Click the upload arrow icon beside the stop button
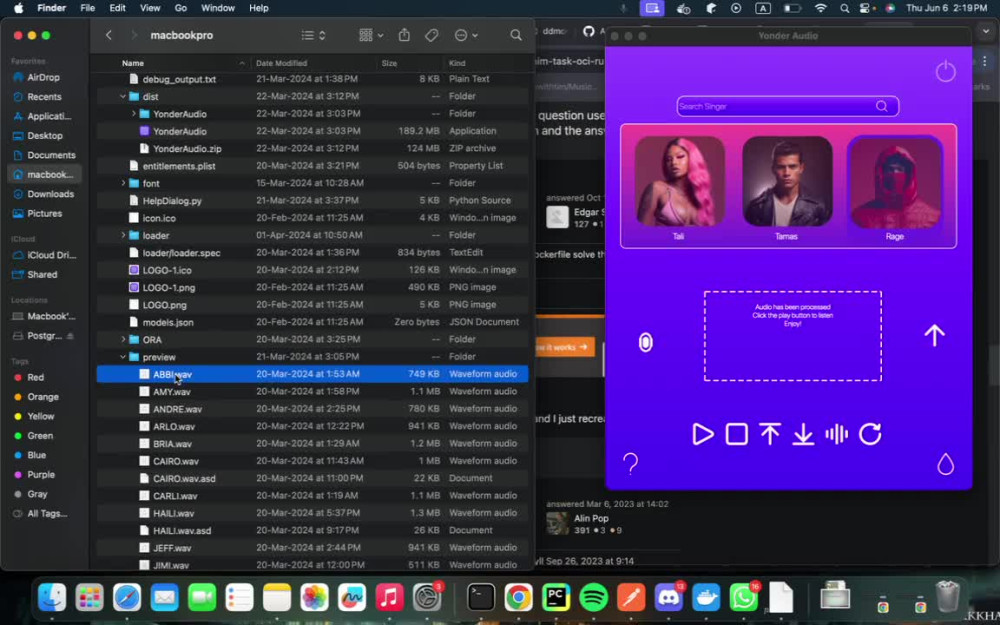This screenshot has height=625, width=1000. [770, 434]
